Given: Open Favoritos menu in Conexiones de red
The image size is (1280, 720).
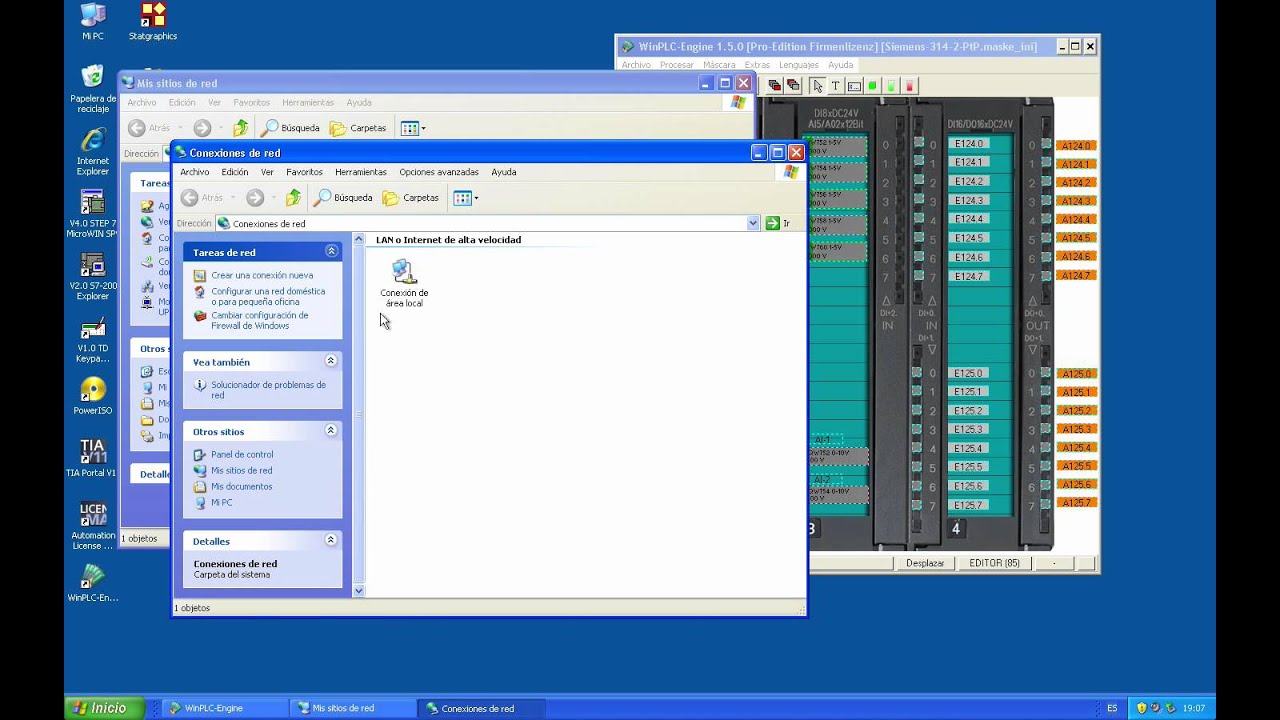Looking at the screenshot, I should [305, 172].
